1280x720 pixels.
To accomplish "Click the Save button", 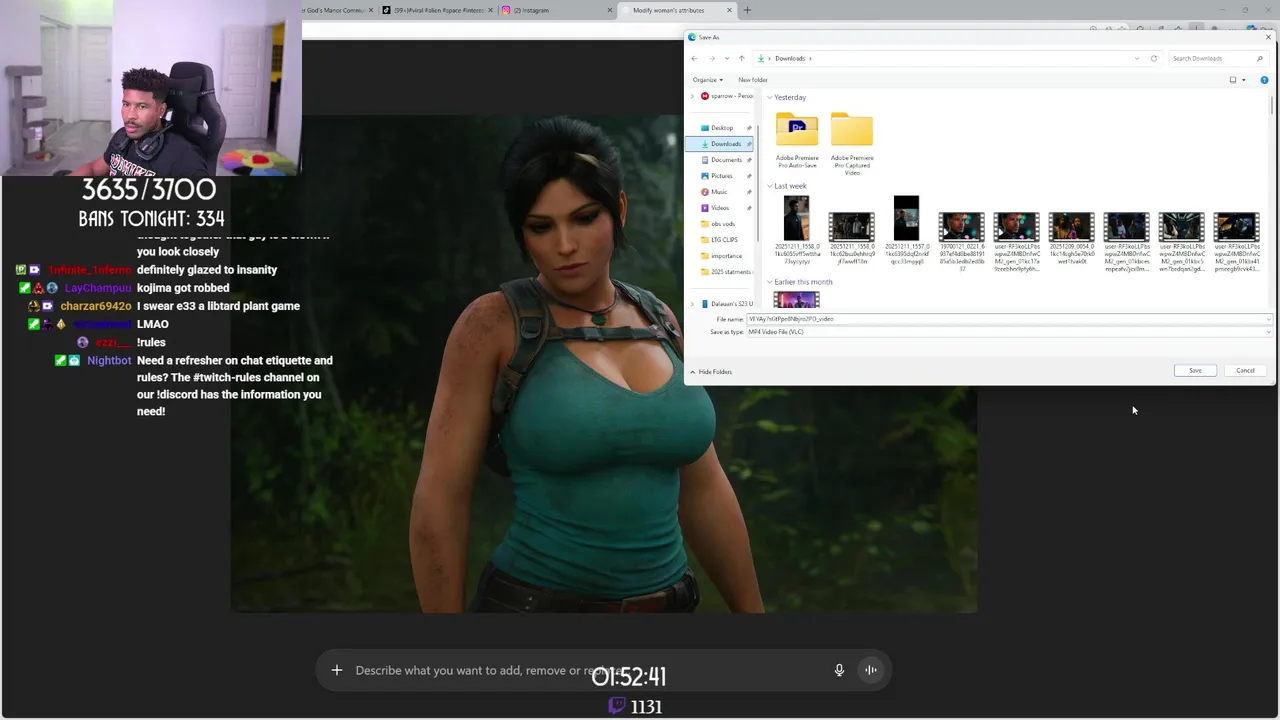I will pyautogui.click(x=1195, y=371).
